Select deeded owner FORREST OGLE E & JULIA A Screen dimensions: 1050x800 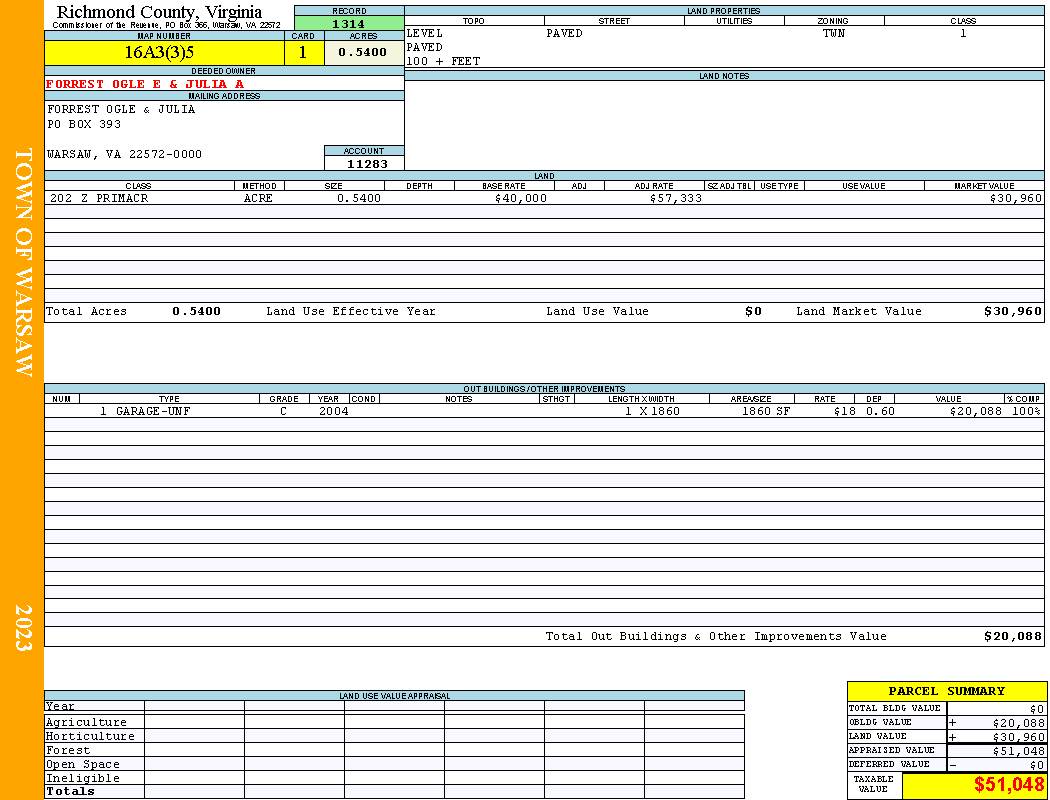pos(145,84)
